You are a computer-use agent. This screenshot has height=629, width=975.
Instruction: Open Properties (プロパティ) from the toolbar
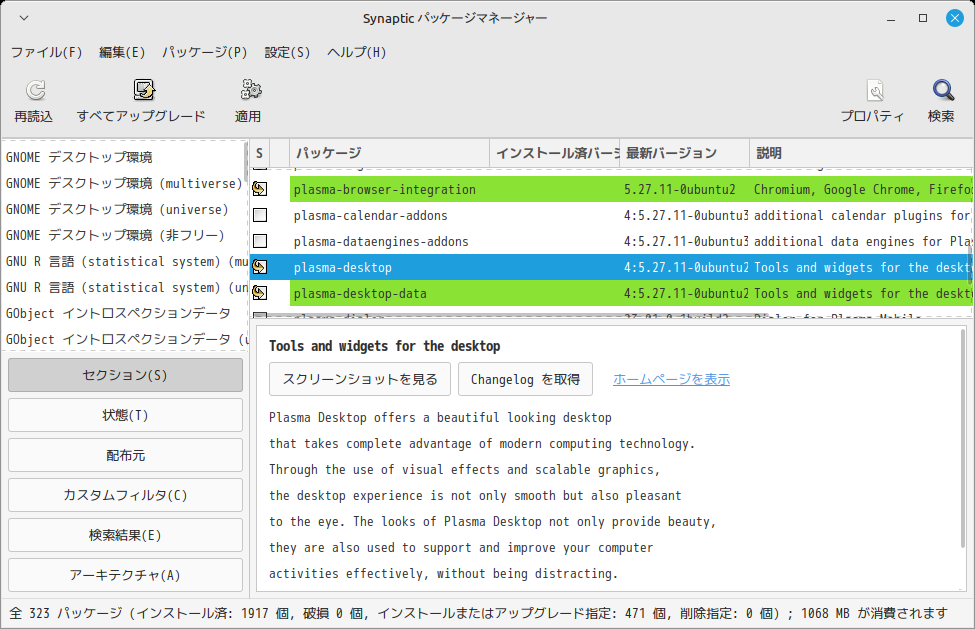click(x=872, y=92)
